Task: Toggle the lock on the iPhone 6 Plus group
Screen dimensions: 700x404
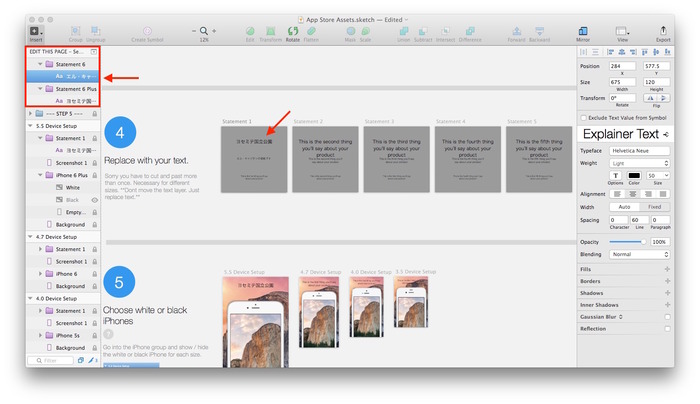Action: click(x=95, y=175)
